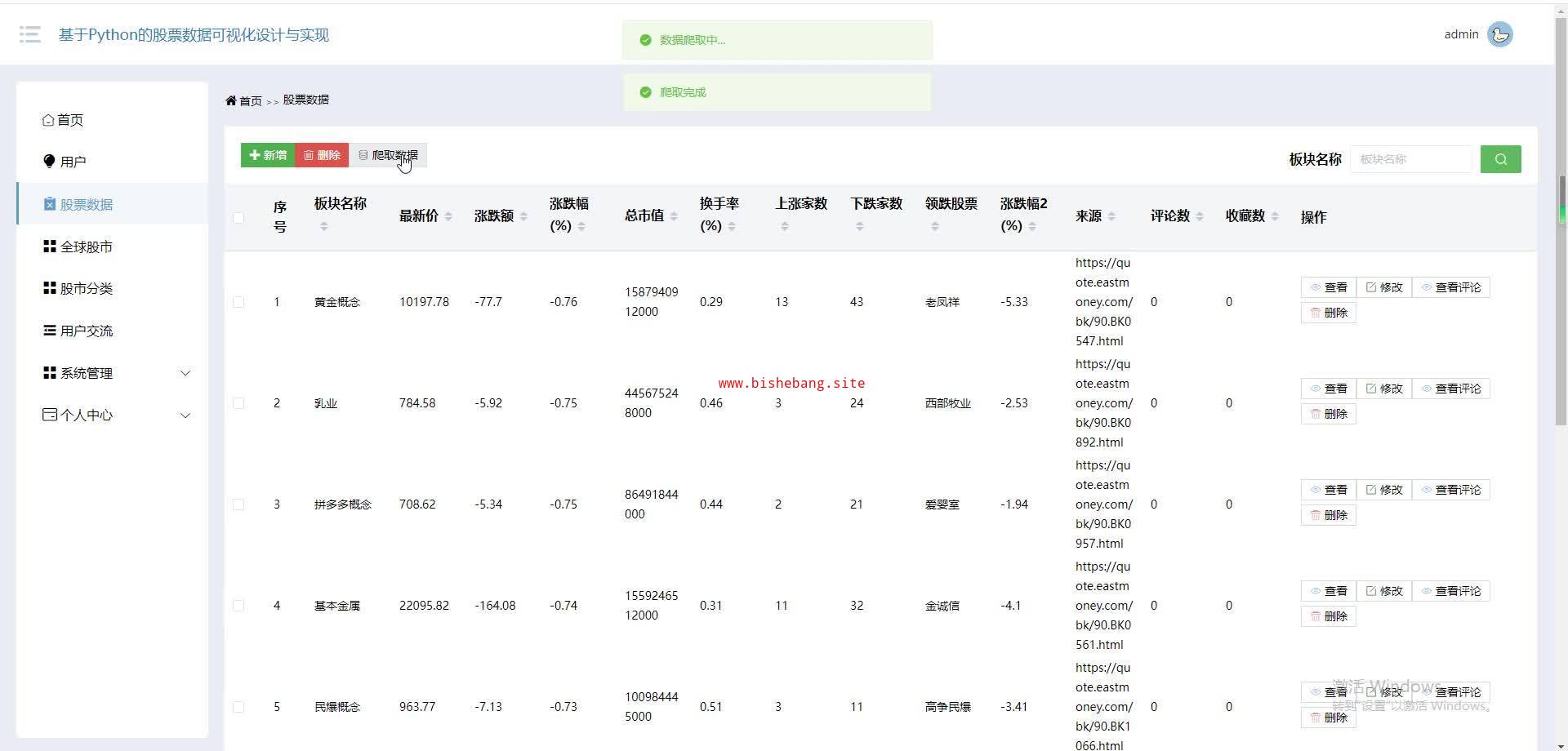Open 全球股市 in the sidebar

[86, 247]
